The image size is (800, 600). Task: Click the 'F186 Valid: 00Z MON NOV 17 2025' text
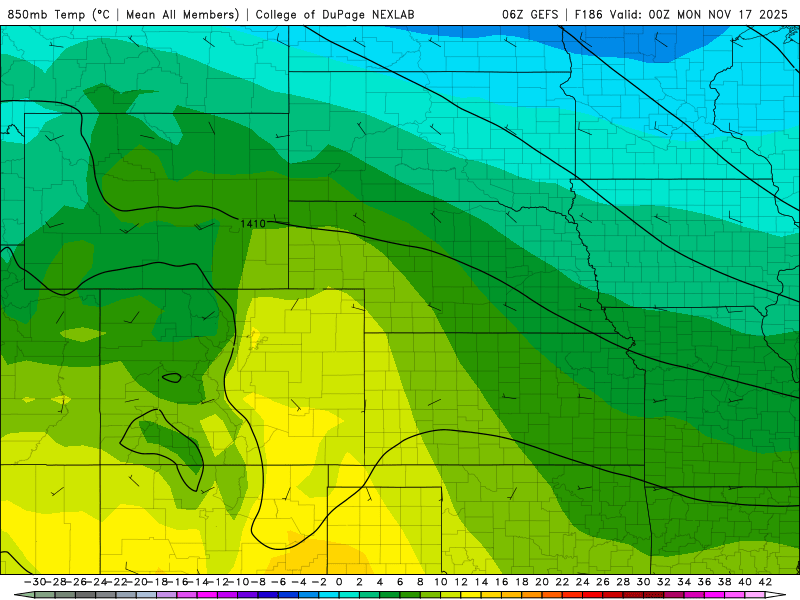click(681, 14)
